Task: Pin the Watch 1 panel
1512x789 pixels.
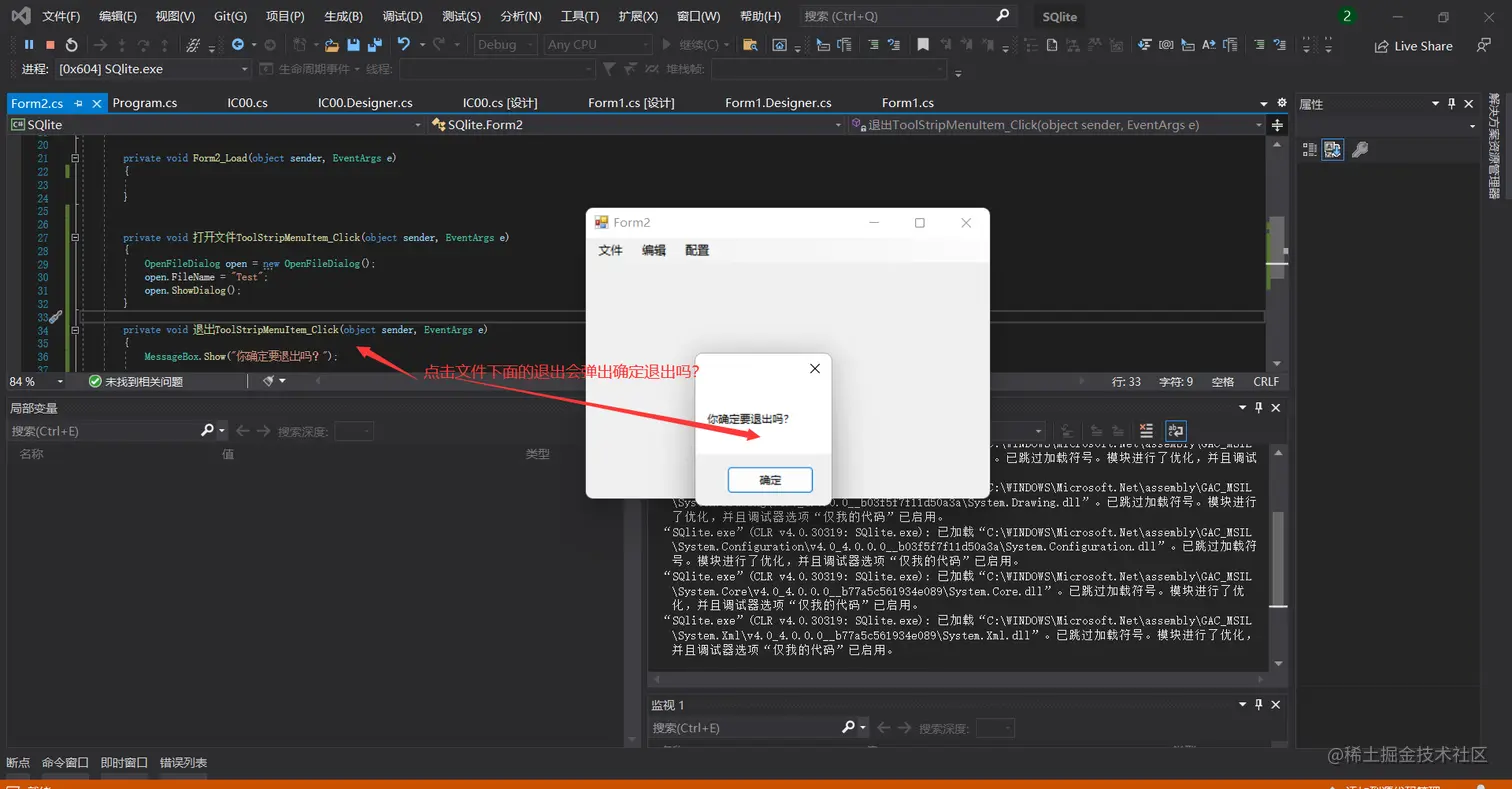Action: pos(1259,705)
